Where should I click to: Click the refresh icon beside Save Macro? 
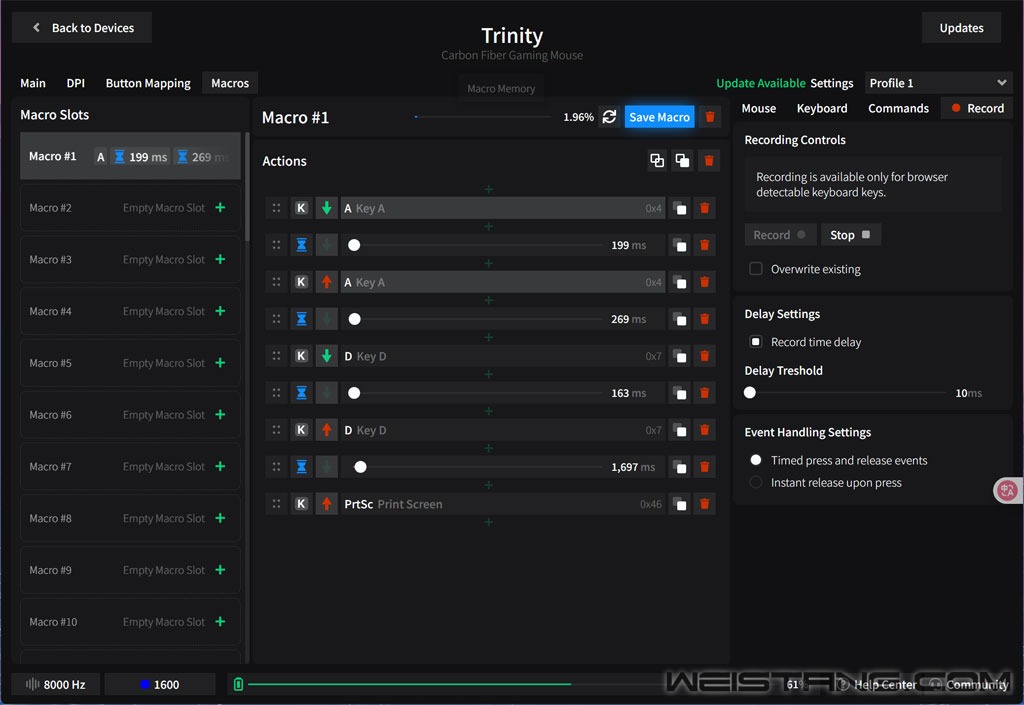[609, 117]
